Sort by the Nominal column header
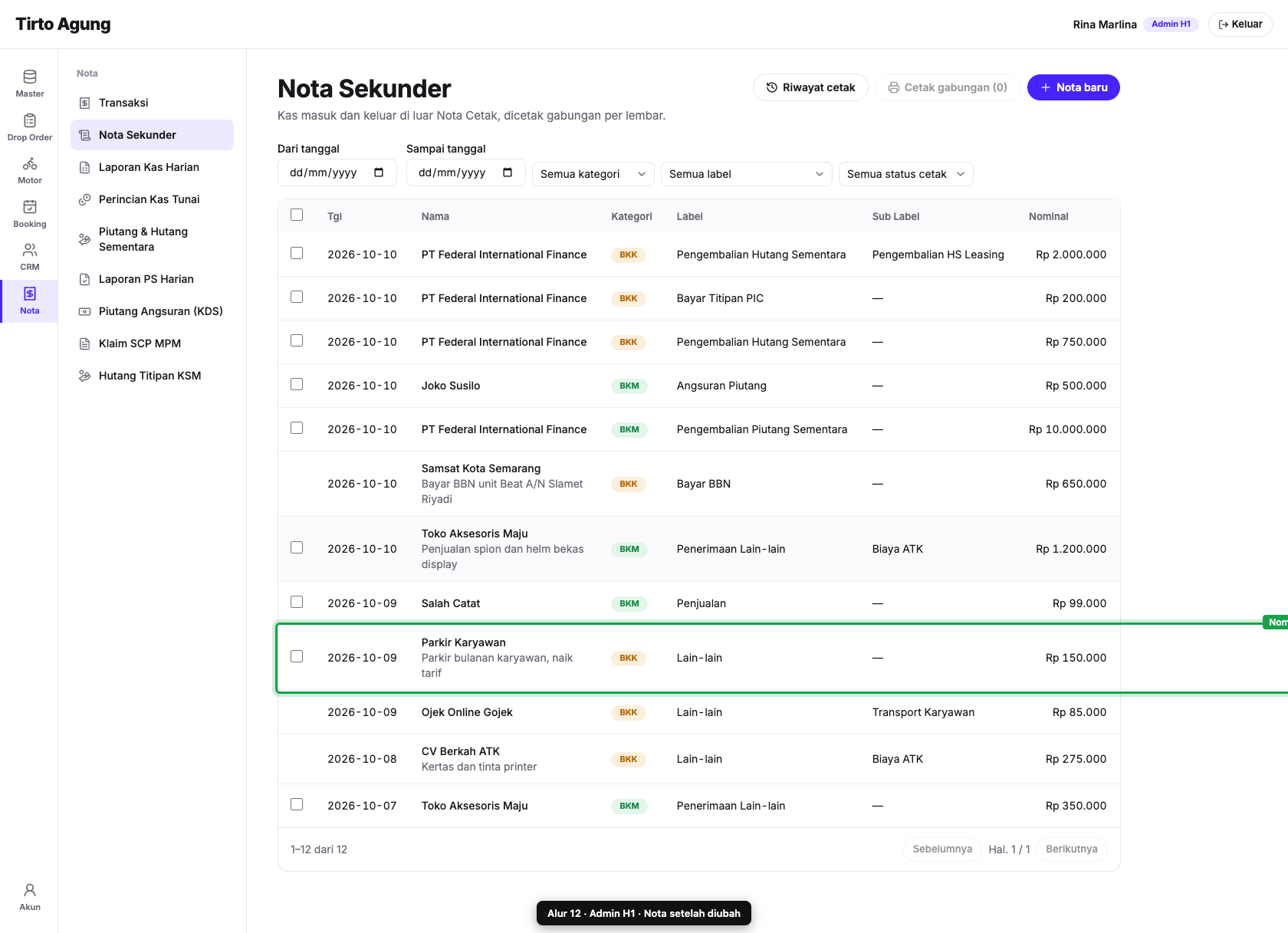1288x933 pixels. point(1048,216)
